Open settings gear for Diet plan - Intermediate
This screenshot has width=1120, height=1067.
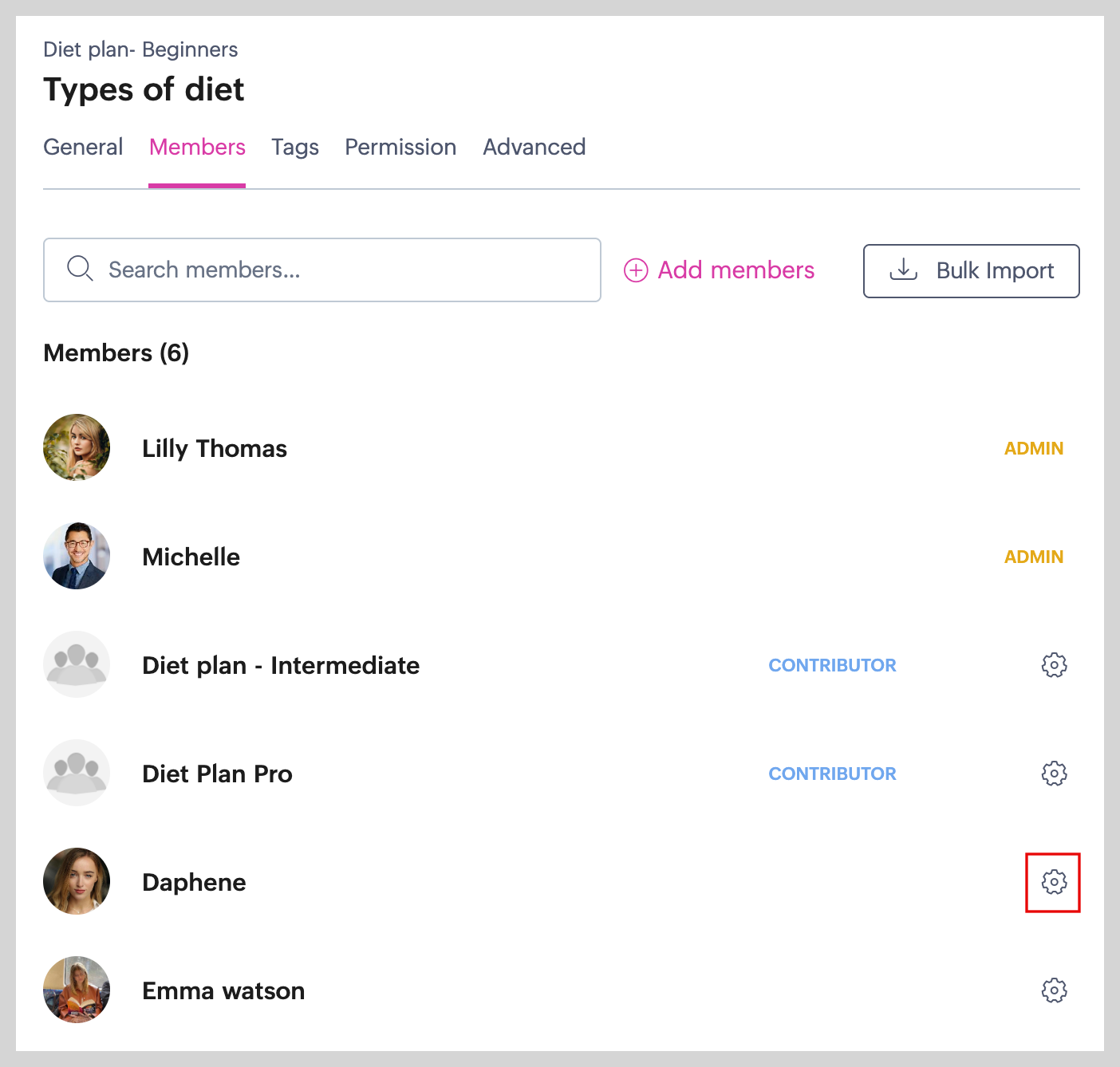(x=1054, y=665)
